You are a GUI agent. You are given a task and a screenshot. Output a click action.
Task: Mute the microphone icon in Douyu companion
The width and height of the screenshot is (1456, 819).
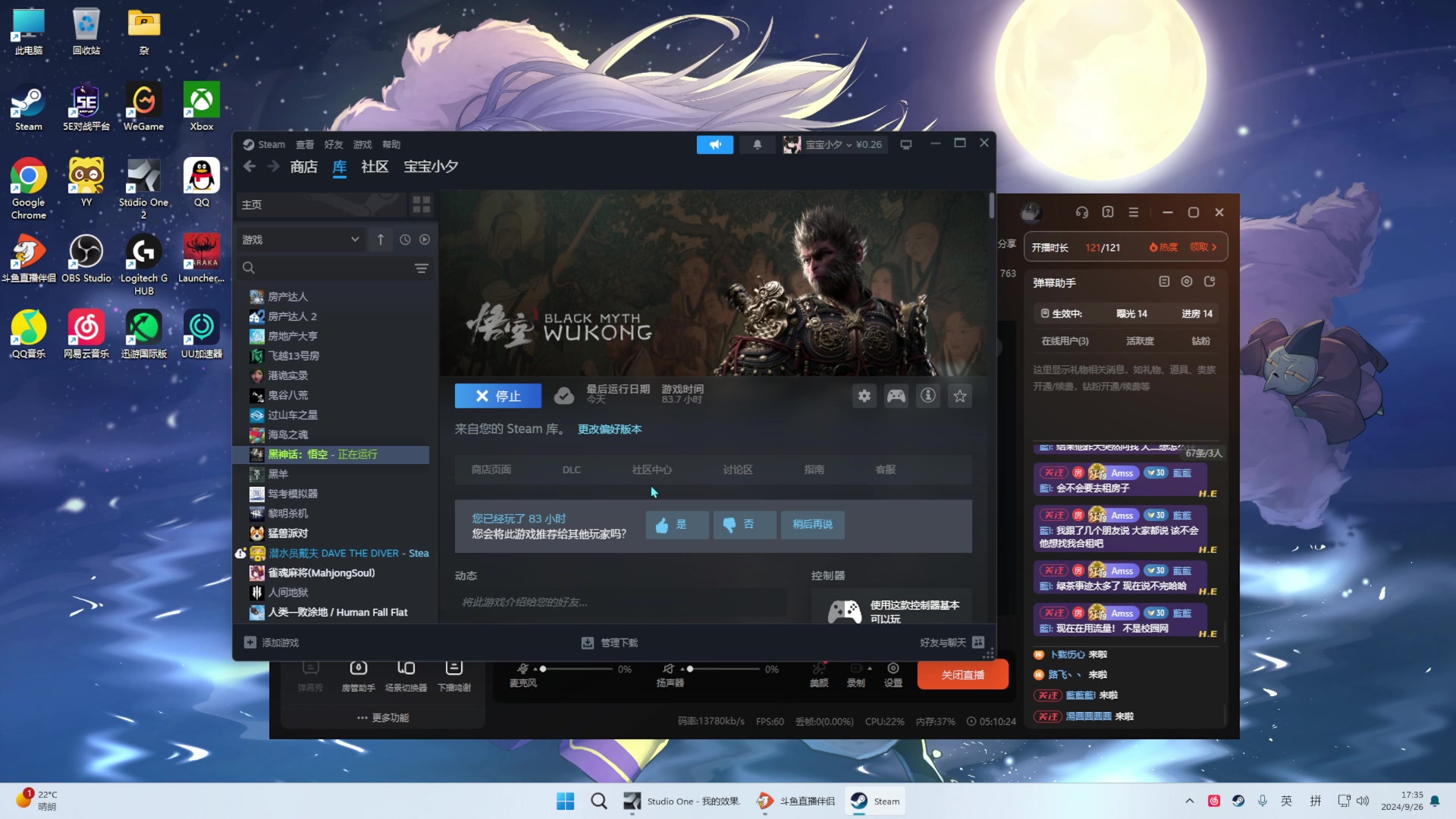click(x=522, y=668)
